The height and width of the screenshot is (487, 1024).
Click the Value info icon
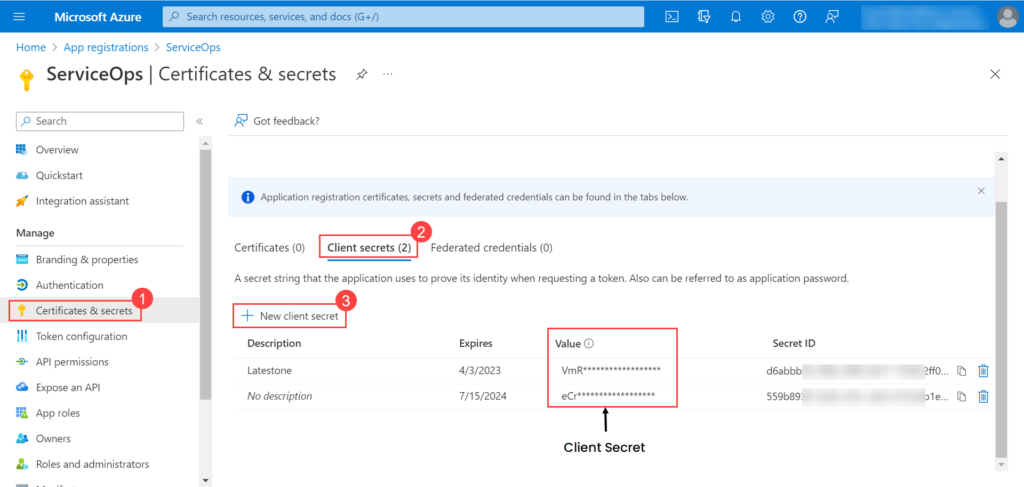589,344
